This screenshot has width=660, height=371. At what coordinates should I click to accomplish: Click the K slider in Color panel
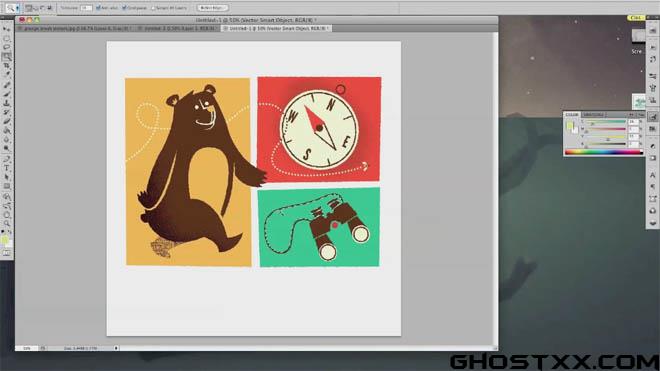[x=605, y=145]
